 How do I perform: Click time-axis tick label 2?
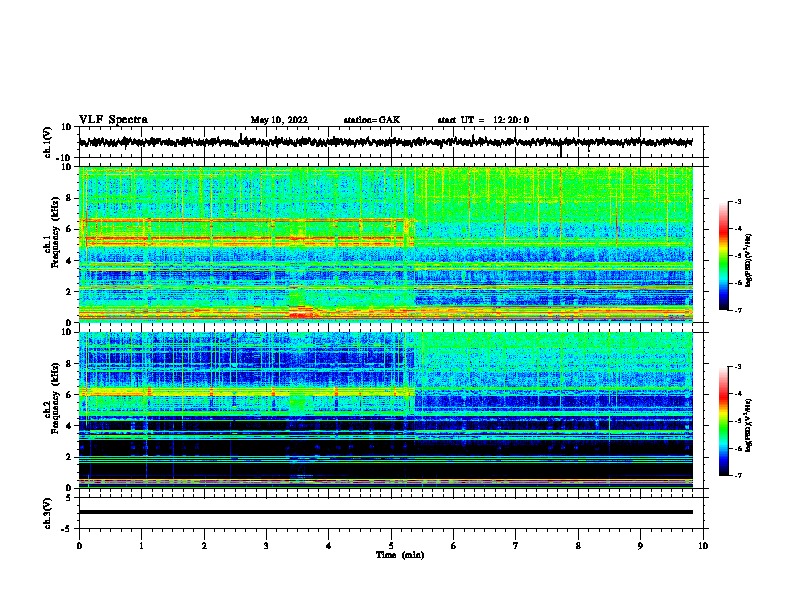pyautogui.click(x=204, y=546)
